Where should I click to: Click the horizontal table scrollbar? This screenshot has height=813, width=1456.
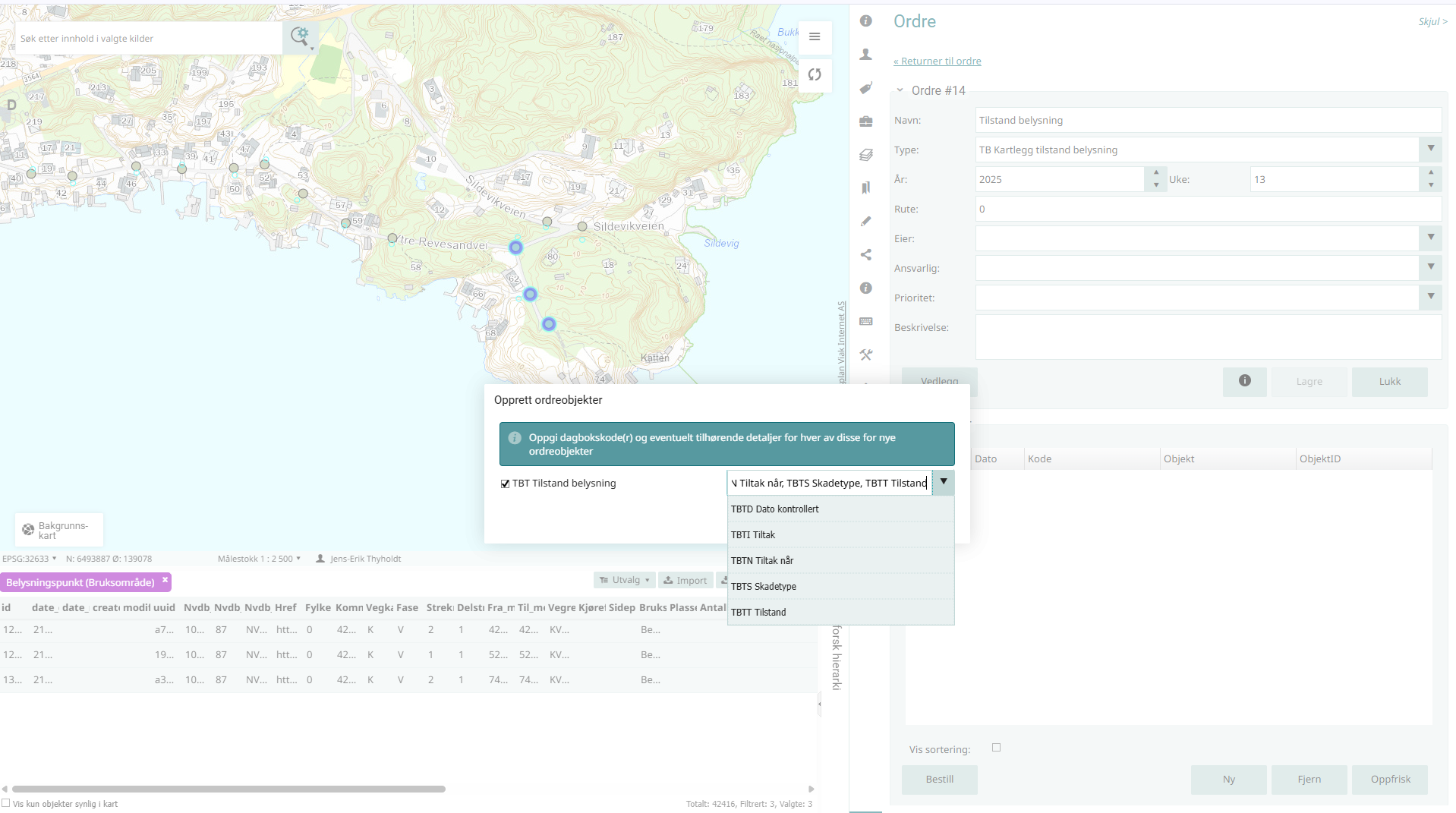pos(228,789)
